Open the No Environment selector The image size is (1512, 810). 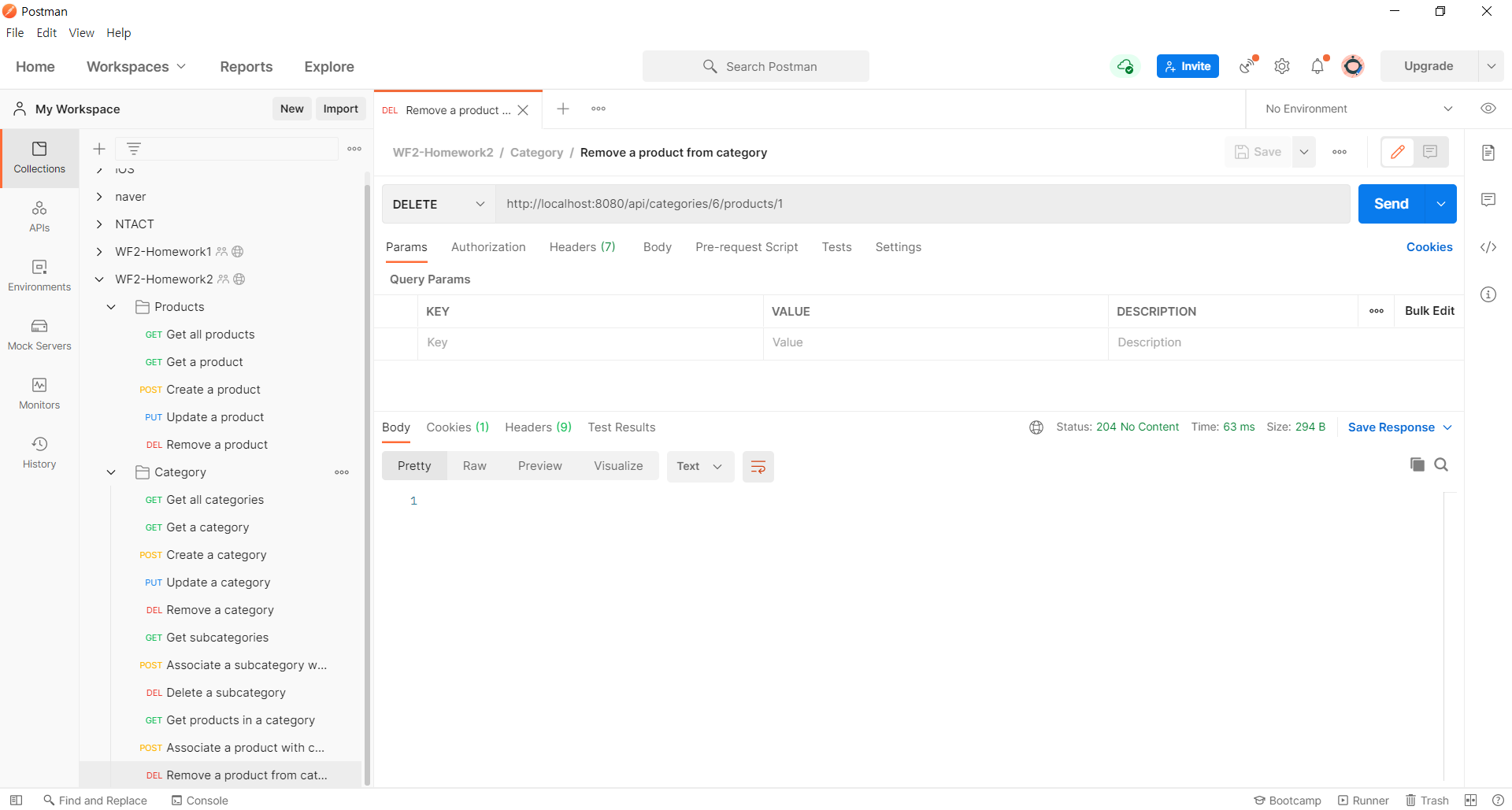point(1358,109)
